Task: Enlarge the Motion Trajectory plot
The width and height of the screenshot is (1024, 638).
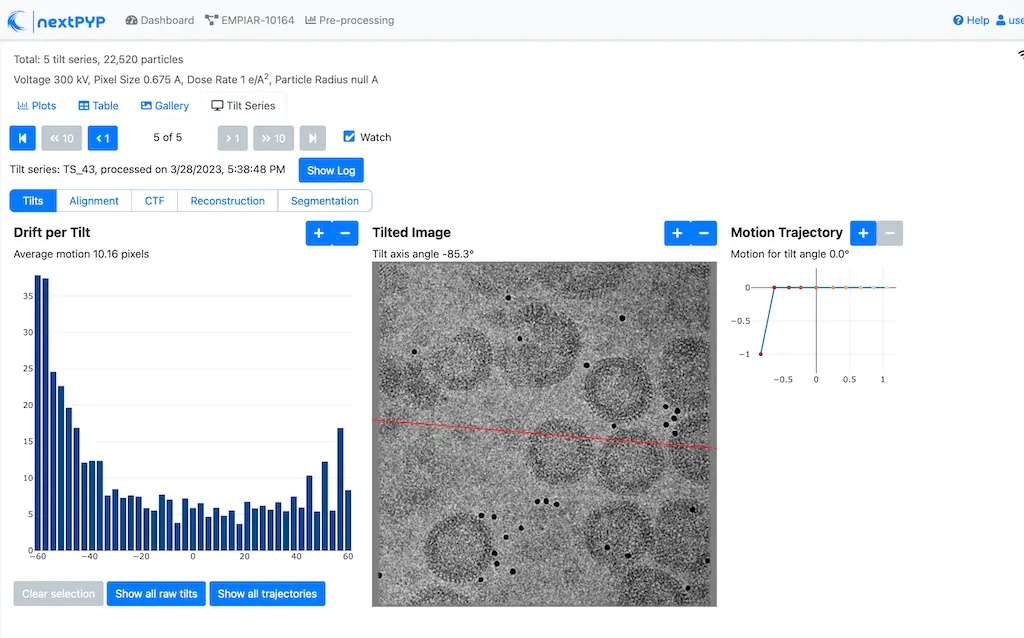Action: 863,233
